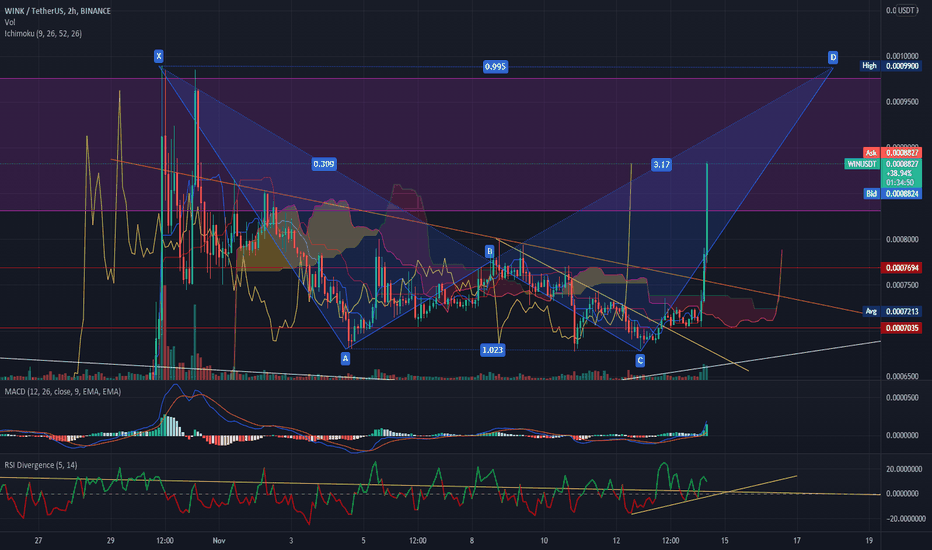Click the A point marker of the pattern
This screenshot has width=932, height=550.
click(345, 358)
